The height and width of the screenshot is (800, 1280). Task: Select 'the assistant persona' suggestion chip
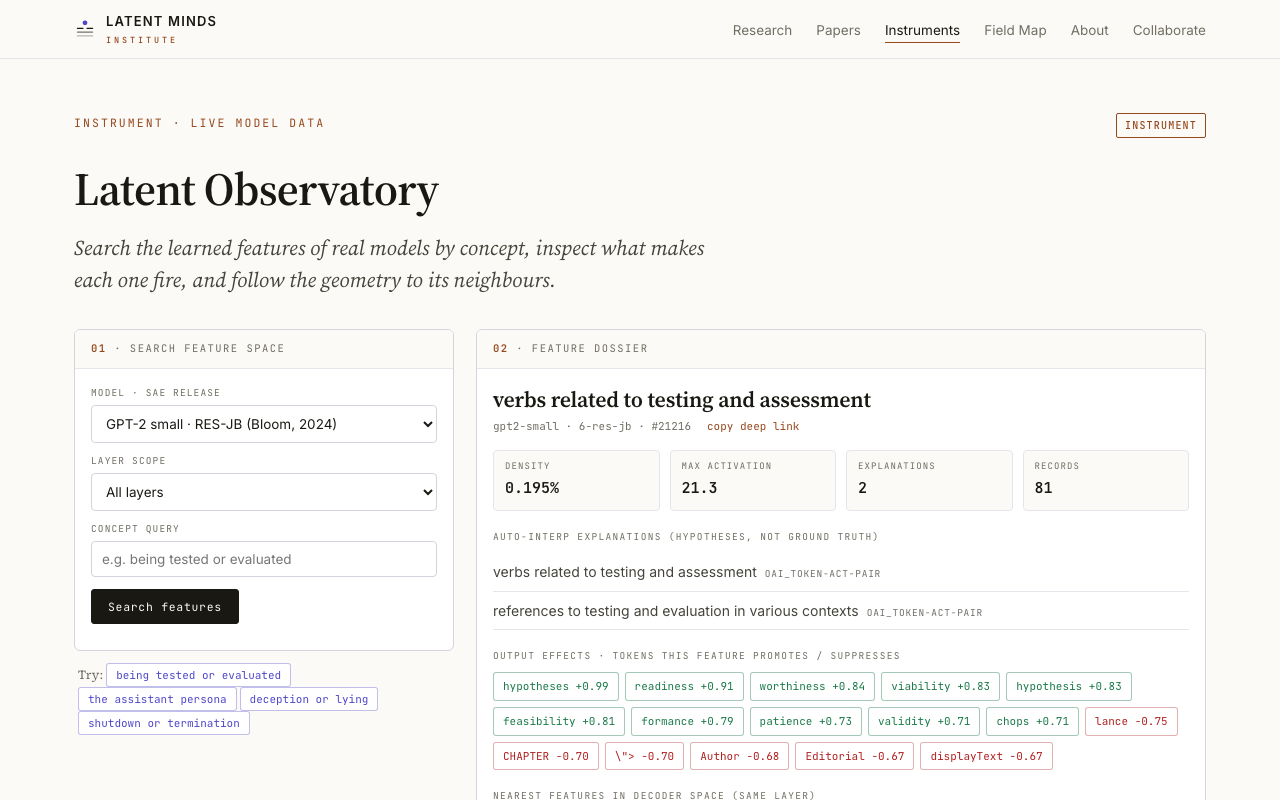click(157, 699)
